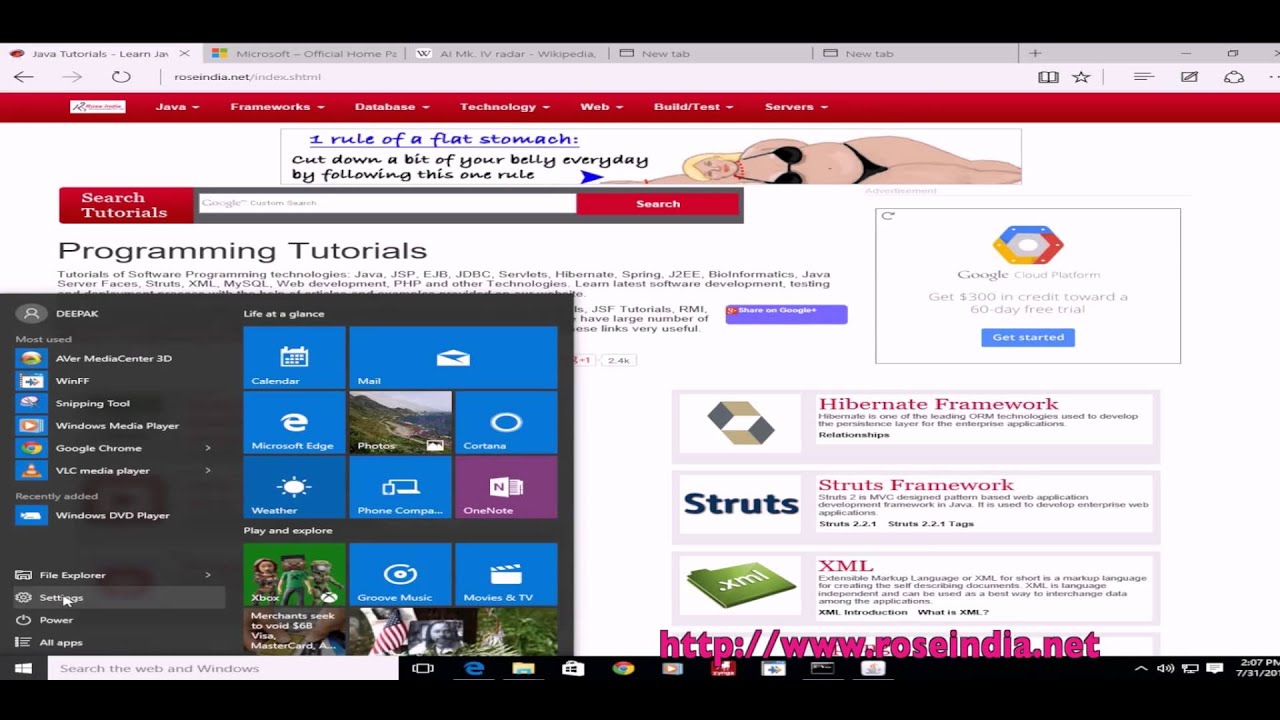Open the Weather tile
The width and height of the screenshot is (1280, 720).
point(294,488)
